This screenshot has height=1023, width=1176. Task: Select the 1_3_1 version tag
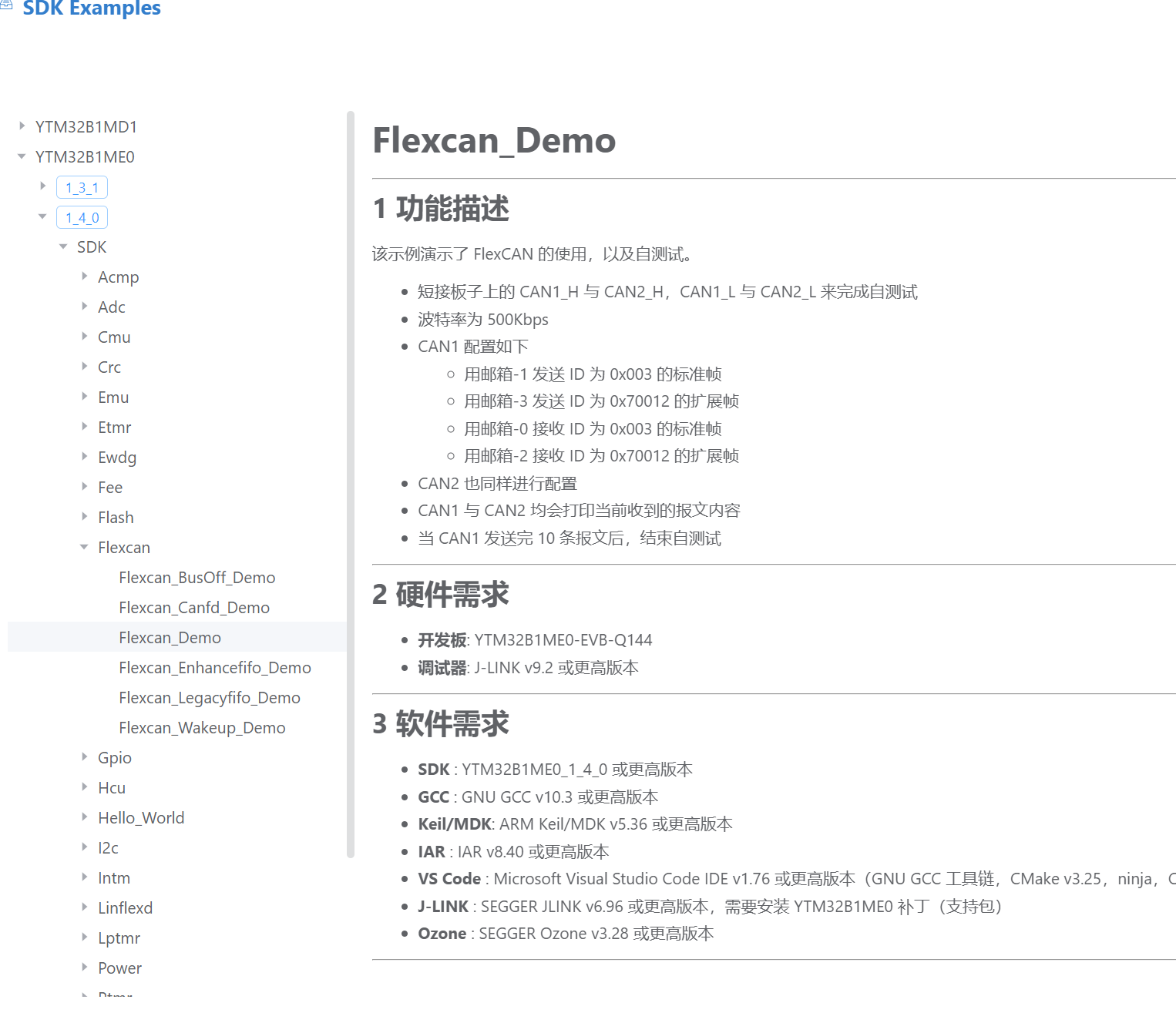point(82,187)
